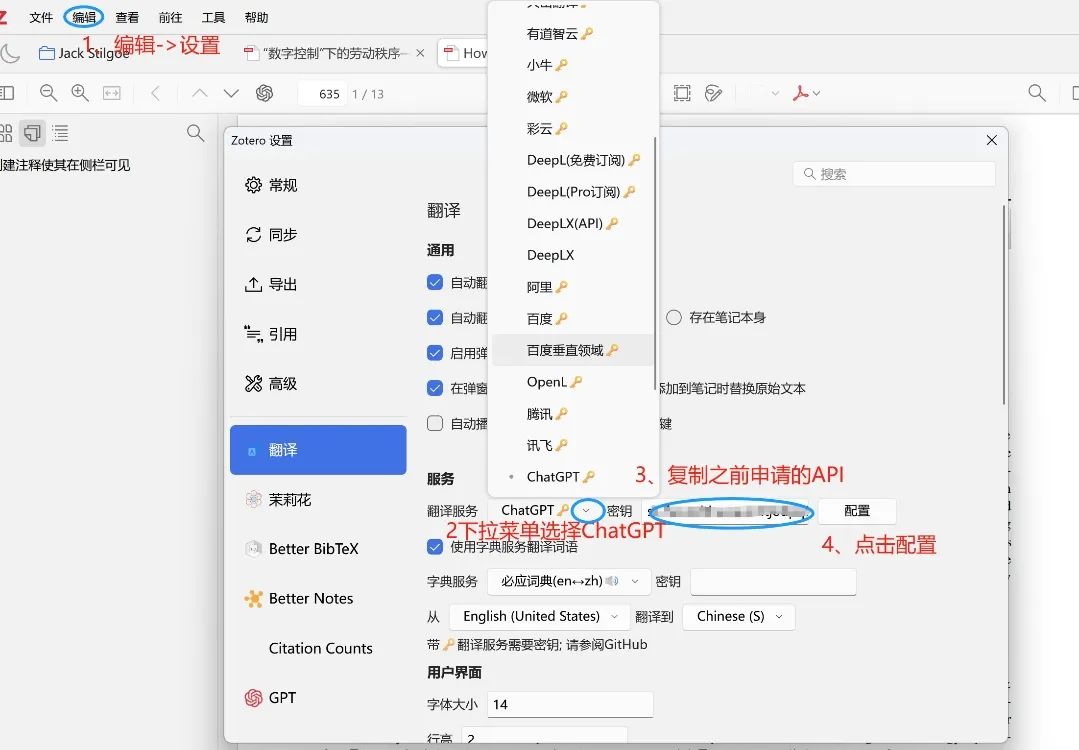Click the page number field showing 635
The image size is (1079, 750).
pos(321,94)
